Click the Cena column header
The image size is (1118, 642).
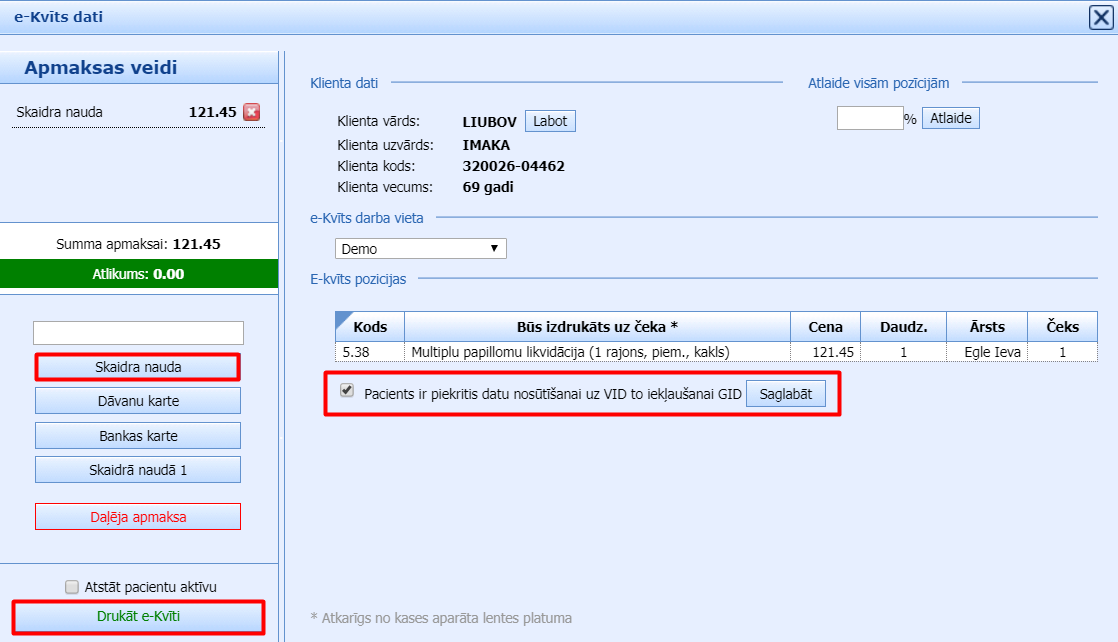coord(825,327)
